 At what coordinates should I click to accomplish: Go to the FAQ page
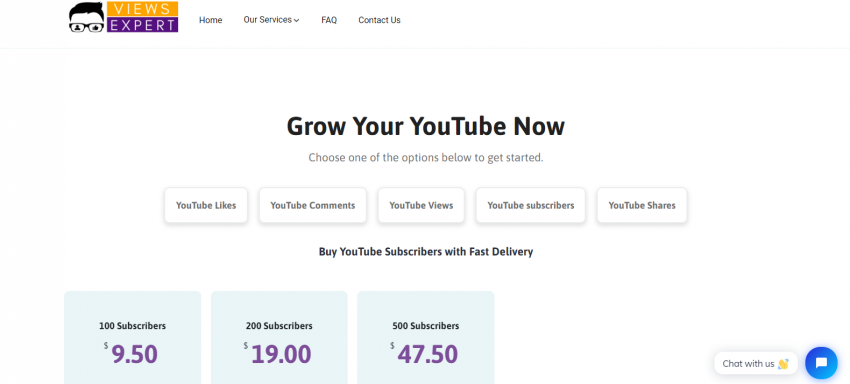329,20
